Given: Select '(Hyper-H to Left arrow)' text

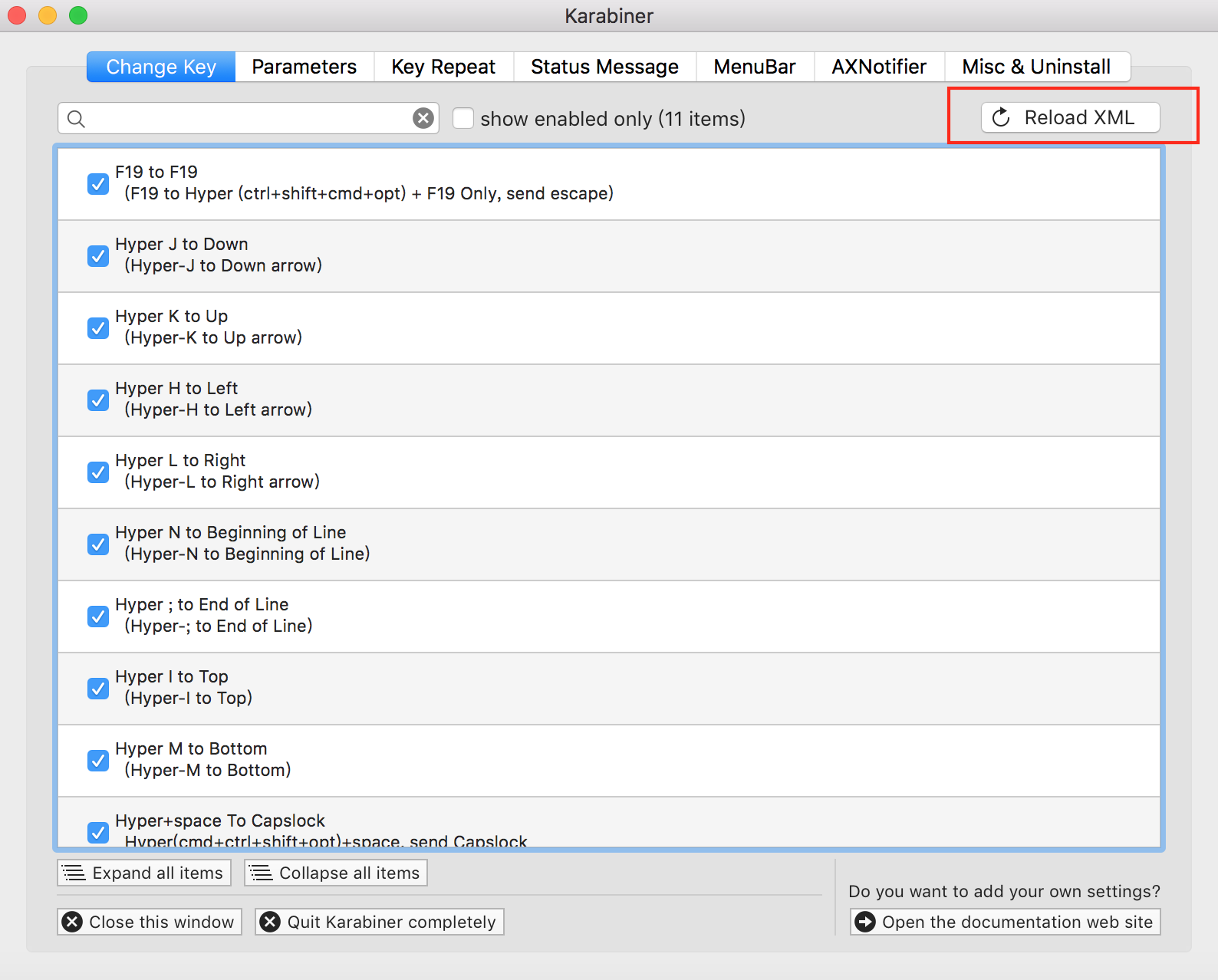Looking at the screenshot, I should (219, 409).
